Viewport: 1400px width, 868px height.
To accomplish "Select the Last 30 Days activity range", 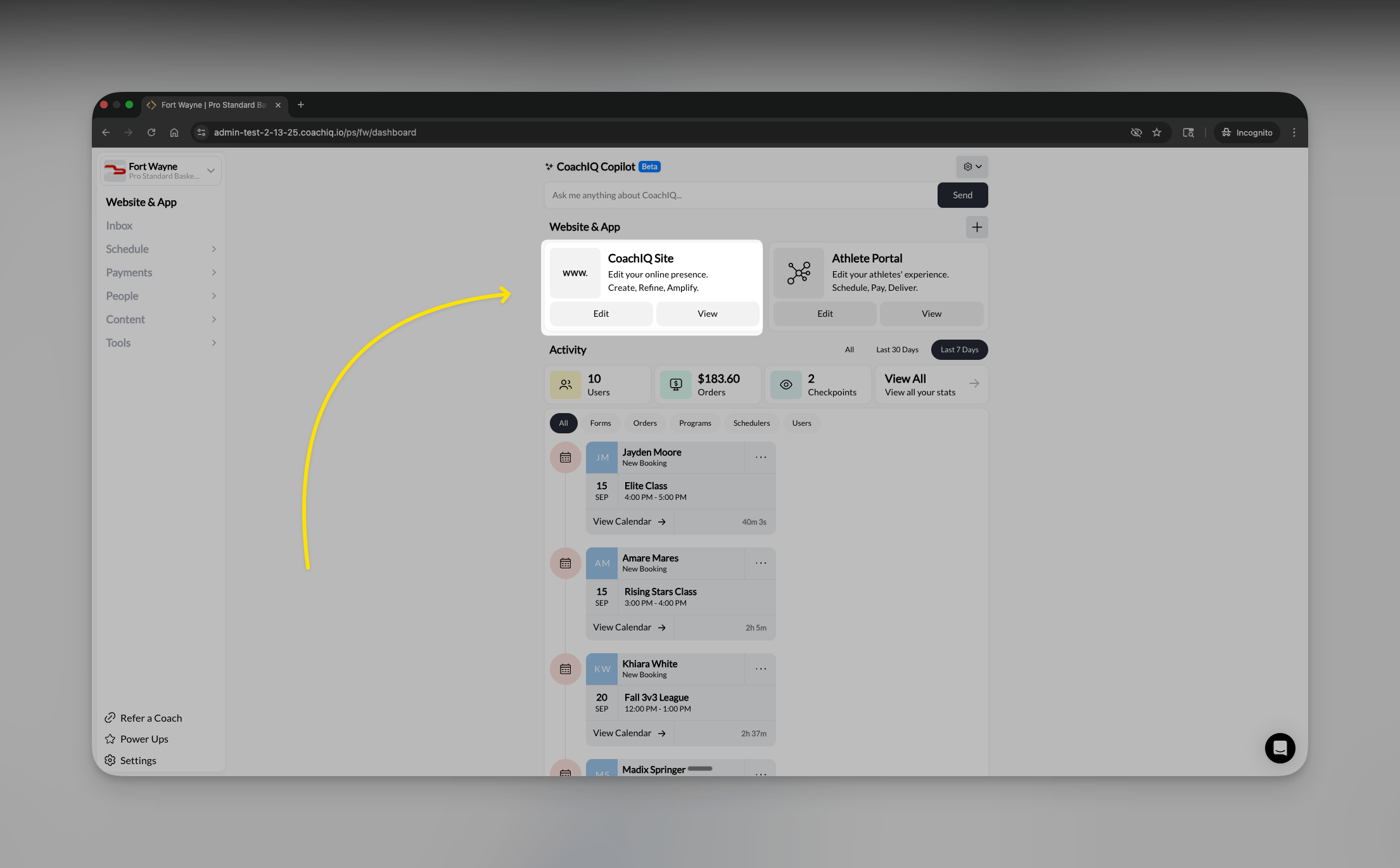I will tap(897, 350).
